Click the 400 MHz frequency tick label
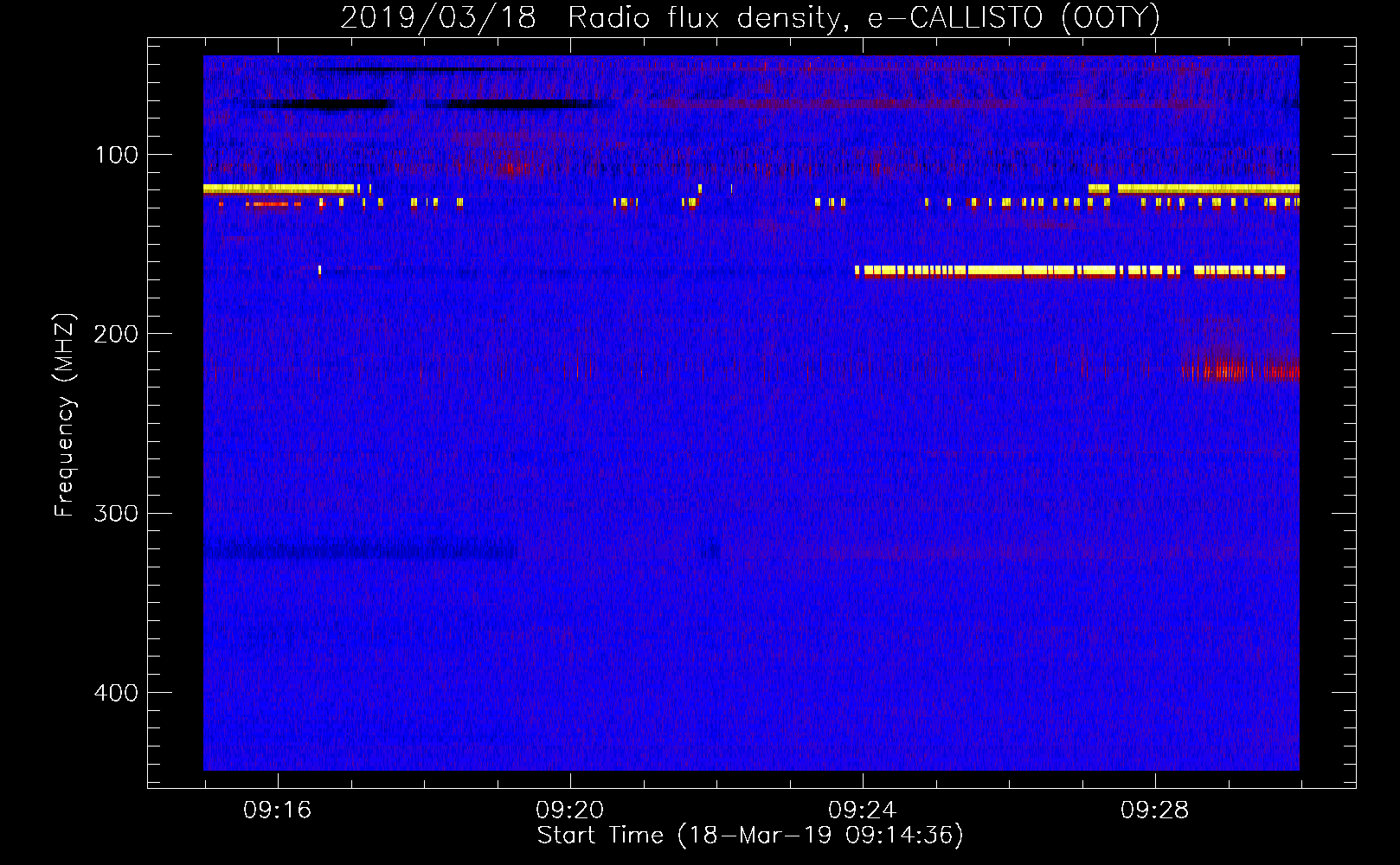This screenshot has width=1400, height=865. [x=116, y=693]
